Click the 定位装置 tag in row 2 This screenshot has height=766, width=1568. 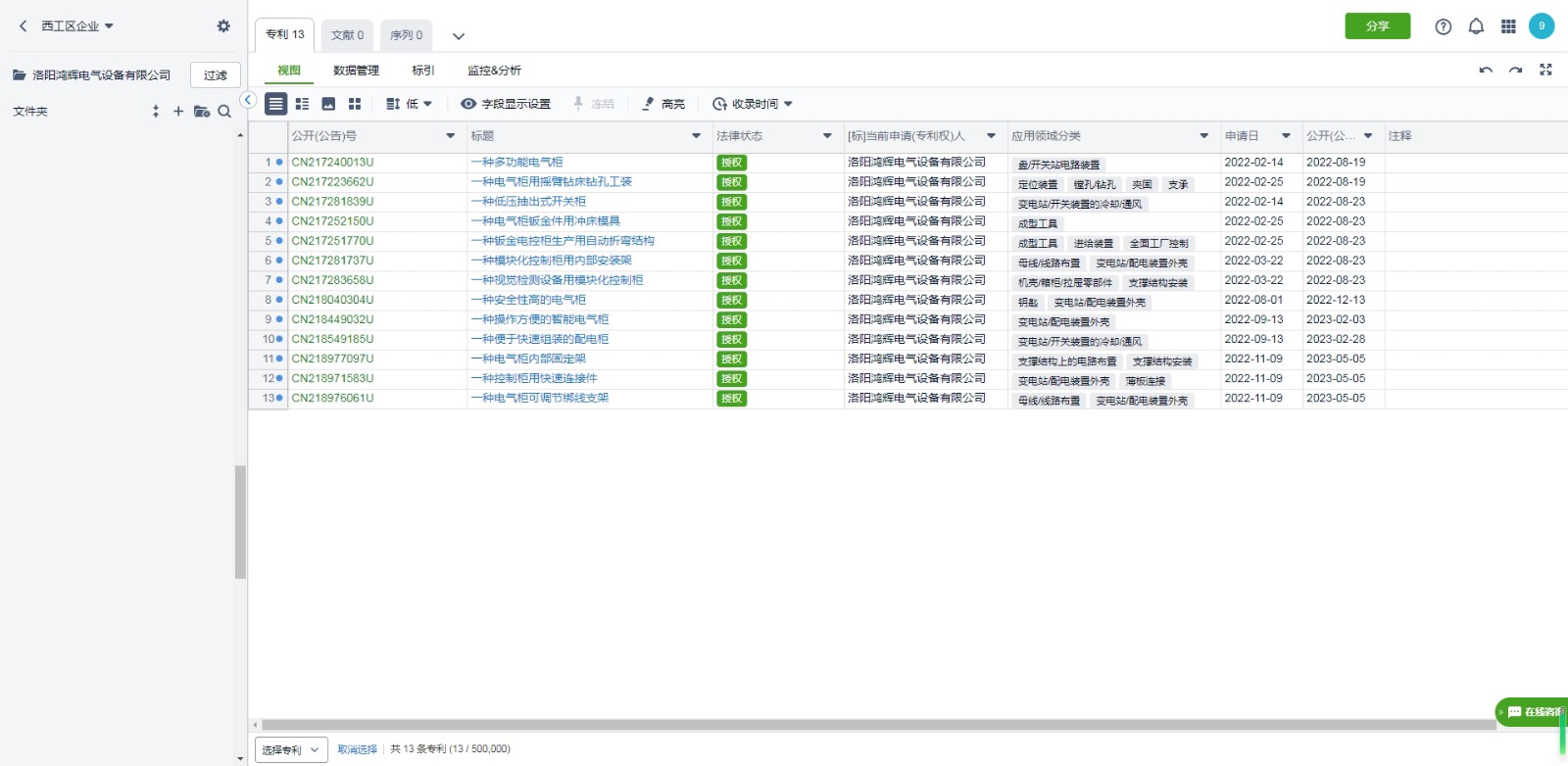click(x=1038, y=184)
